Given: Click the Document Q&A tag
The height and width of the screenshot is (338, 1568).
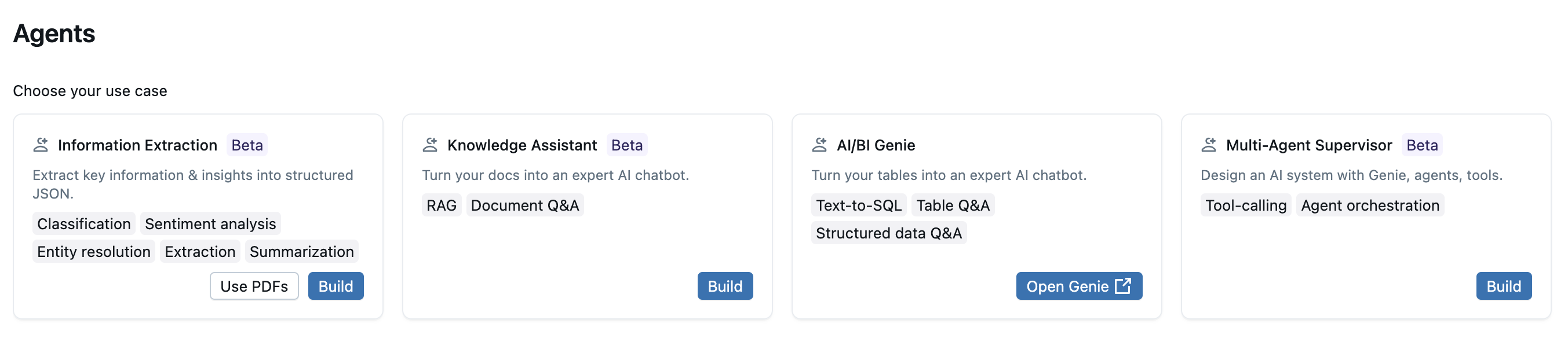Looking at the screenshot, I should pyautogui.click(x=525, y=205).
